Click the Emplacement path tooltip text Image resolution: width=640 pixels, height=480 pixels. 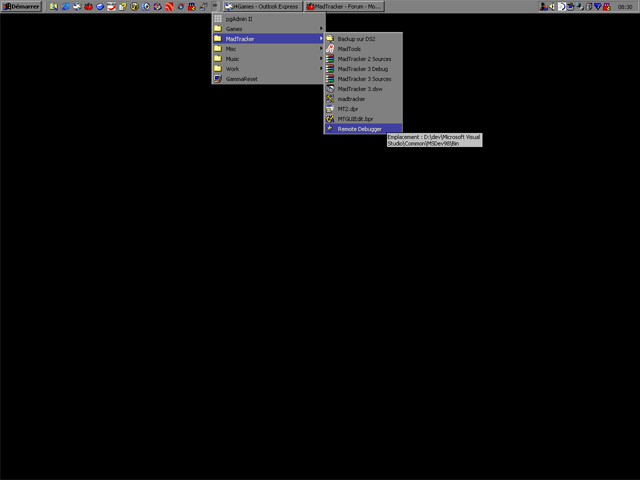click(x=434, y=140)
